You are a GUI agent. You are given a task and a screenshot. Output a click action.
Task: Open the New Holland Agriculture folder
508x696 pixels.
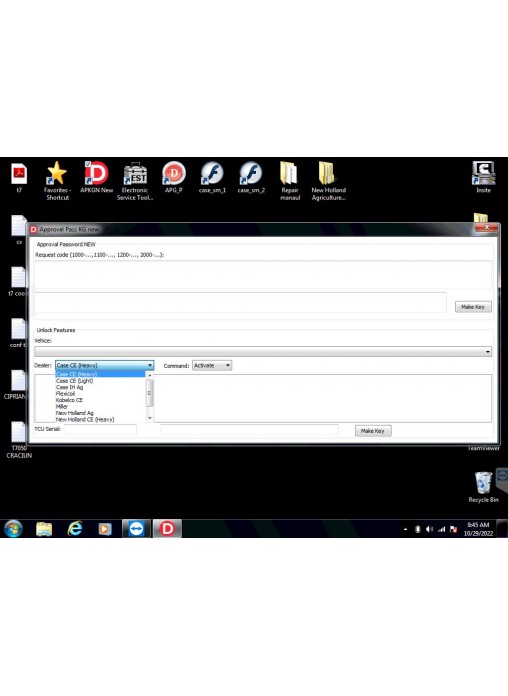pyautogui.click(x=329, y=181)
